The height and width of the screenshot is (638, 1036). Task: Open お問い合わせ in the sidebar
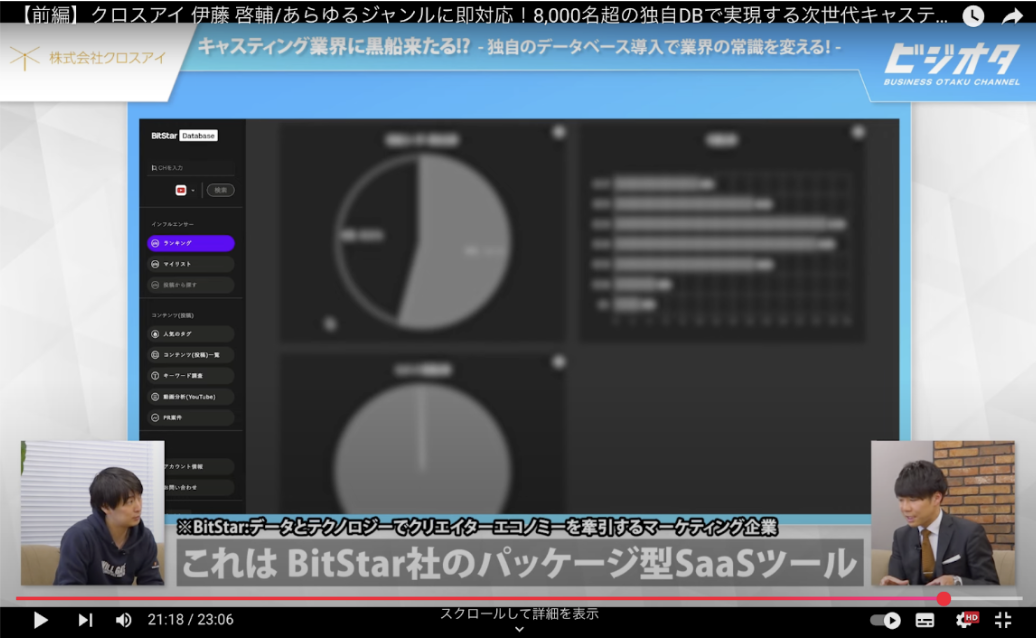[200, 487]
